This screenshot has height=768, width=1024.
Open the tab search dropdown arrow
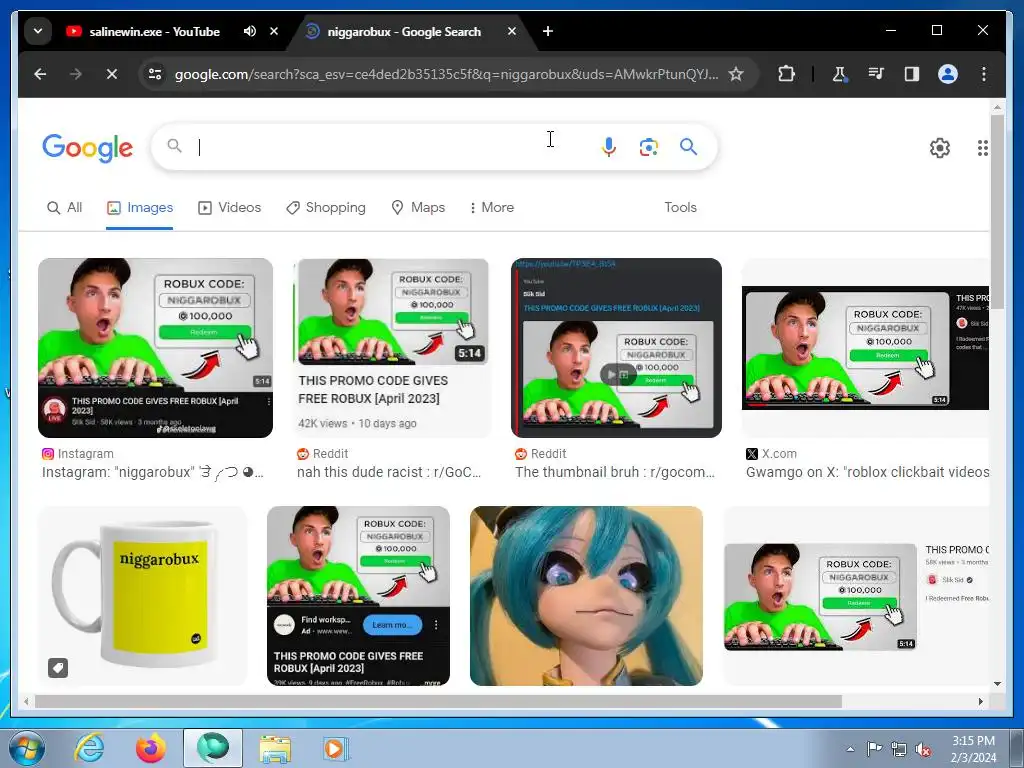coord(38,31)
